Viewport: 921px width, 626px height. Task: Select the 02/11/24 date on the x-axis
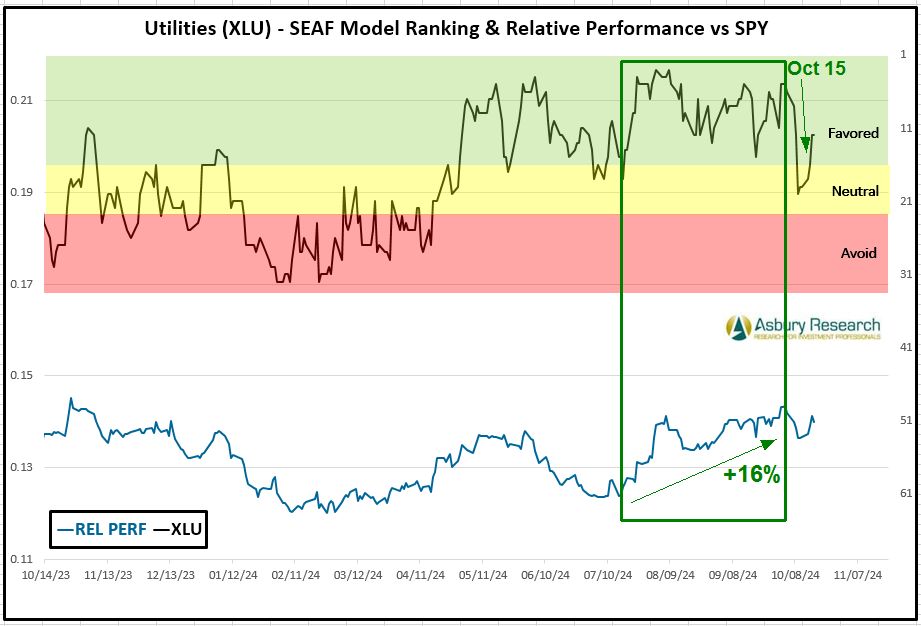click(x=295, y=576)
